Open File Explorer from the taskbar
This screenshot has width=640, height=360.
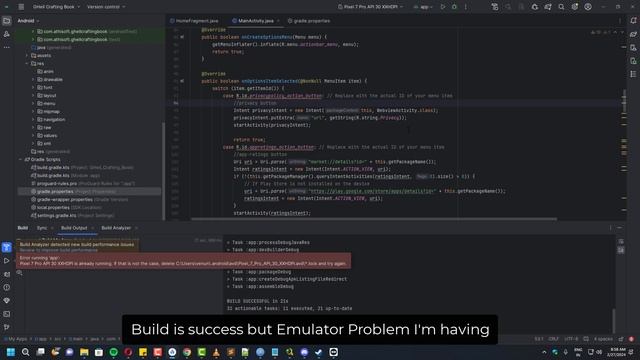84,352
